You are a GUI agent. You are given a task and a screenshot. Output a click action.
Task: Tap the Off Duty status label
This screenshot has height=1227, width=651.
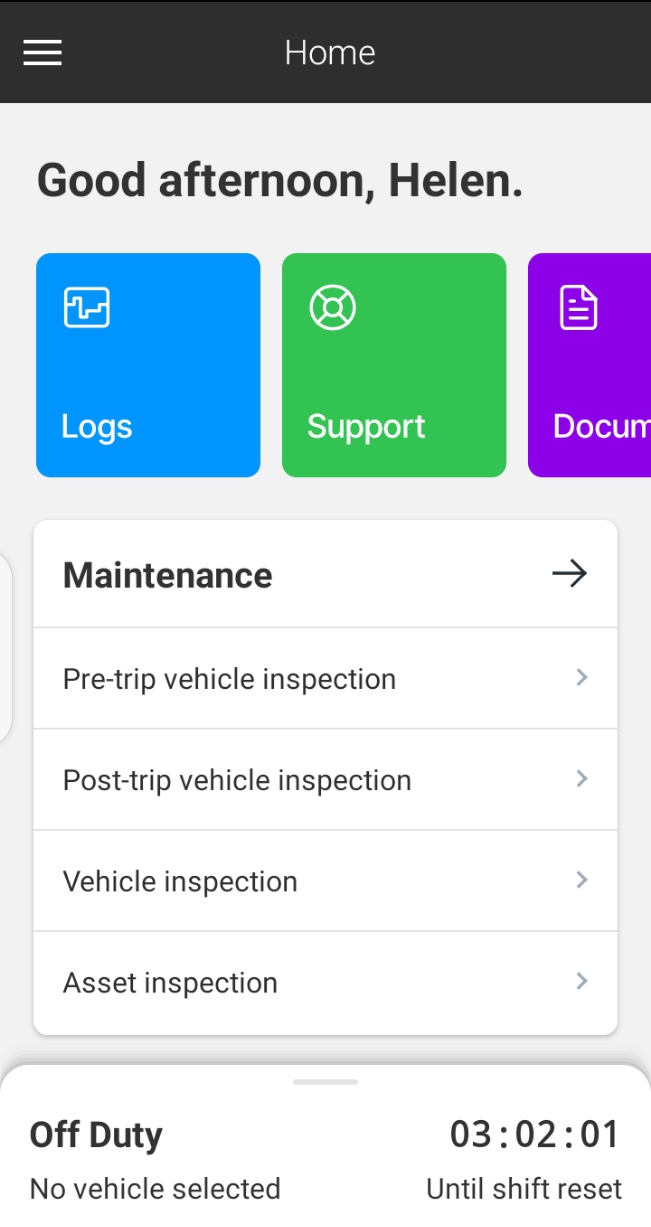pos(96,1134)
